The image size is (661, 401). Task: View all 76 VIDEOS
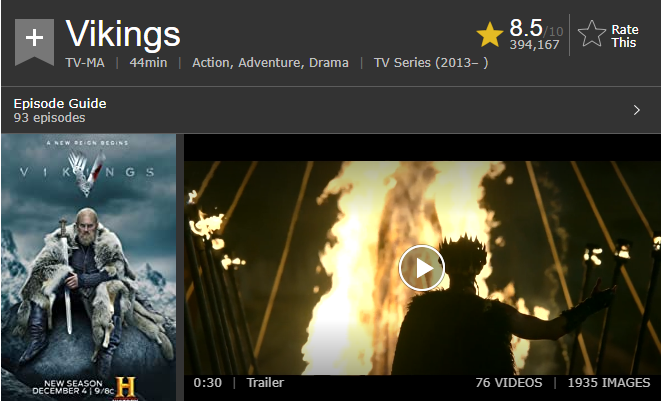[x=509, y=382]
